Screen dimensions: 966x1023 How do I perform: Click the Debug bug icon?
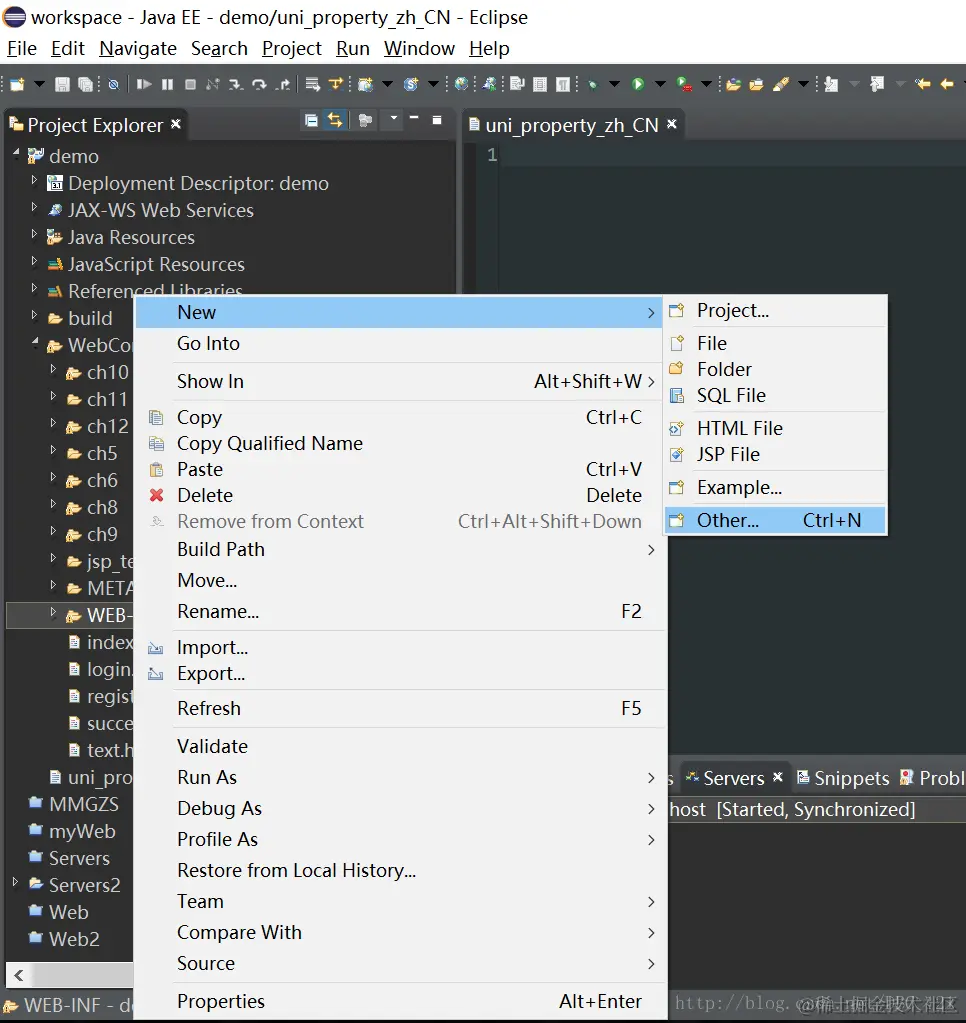coord(592,84)
